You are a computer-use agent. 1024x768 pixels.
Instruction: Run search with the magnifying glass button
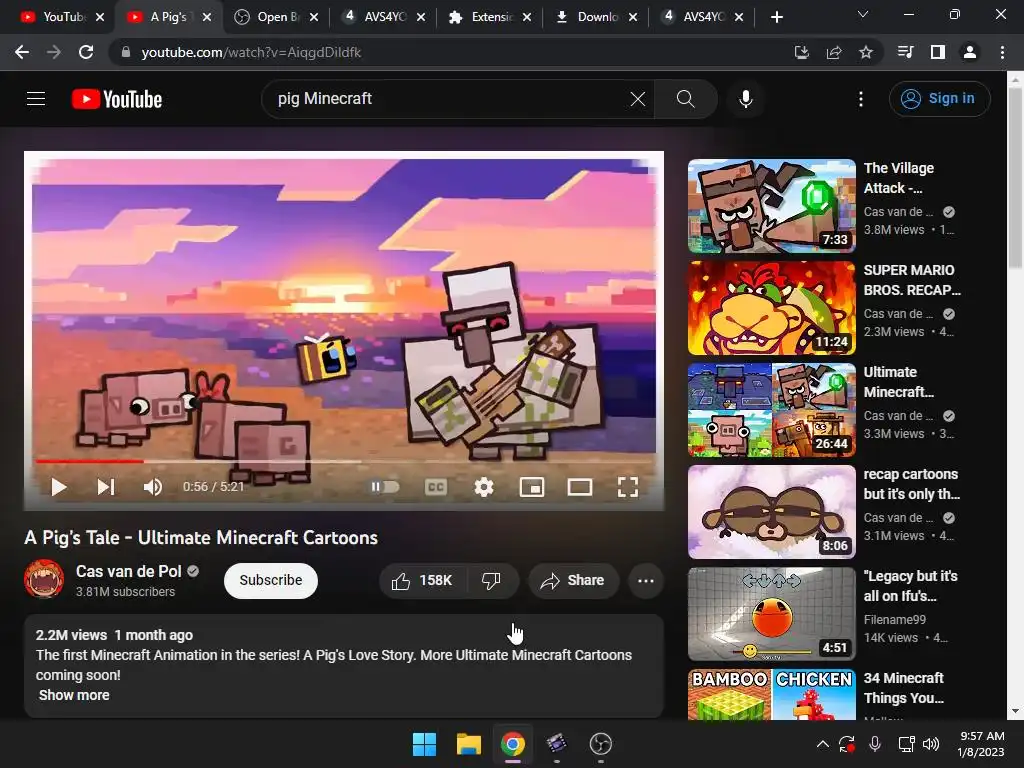pos(685,99)
